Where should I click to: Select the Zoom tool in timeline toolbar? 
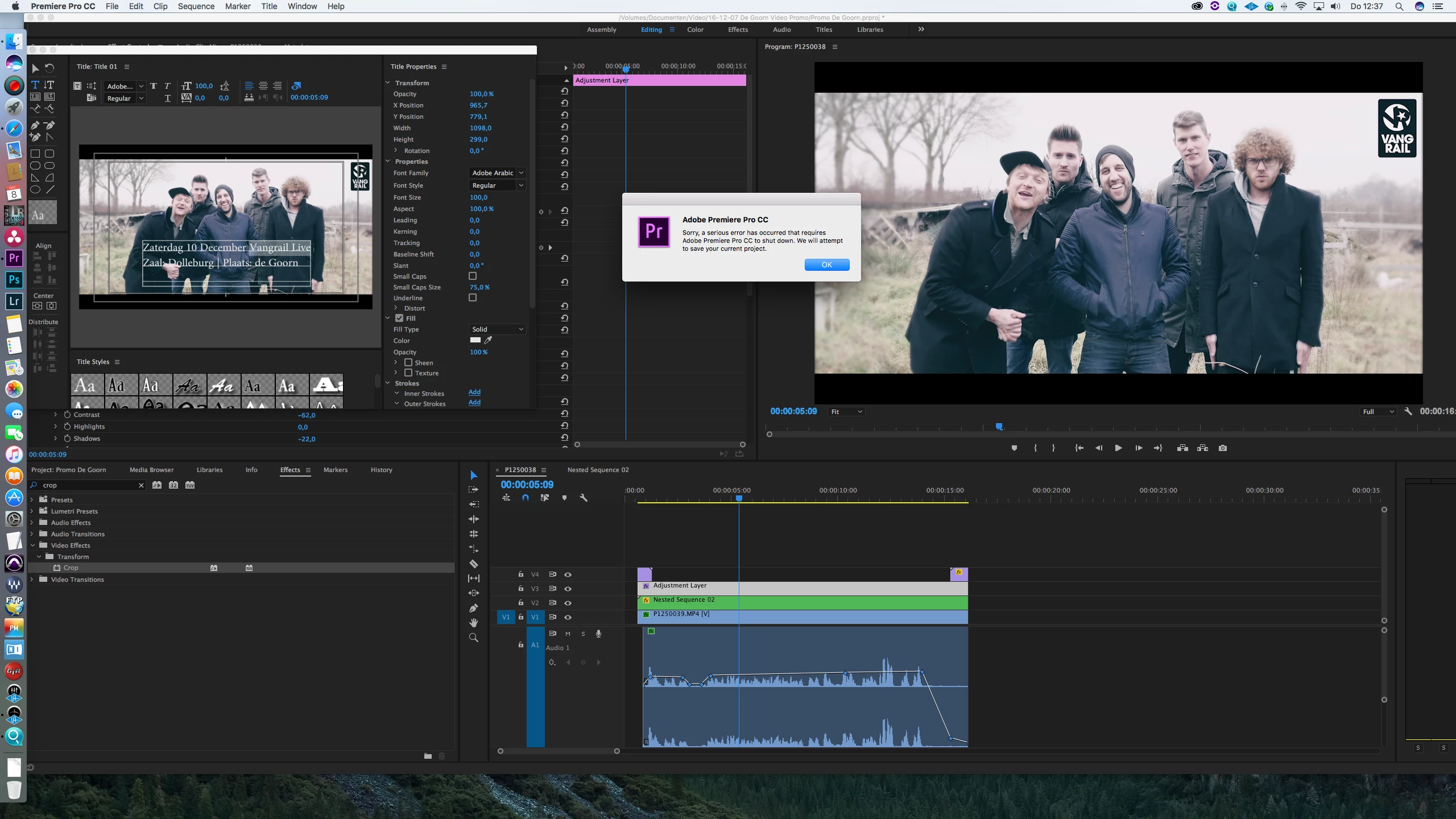coord(473,638)
